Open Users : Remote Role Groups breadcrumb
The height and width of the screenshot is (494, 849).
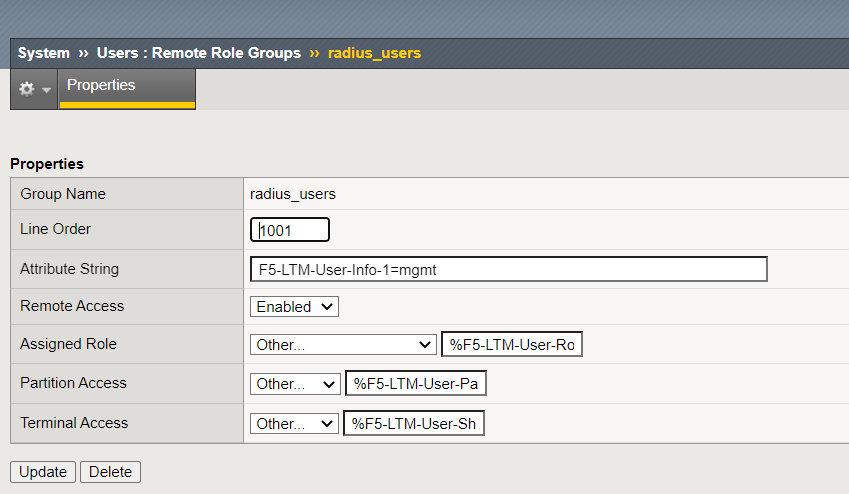pos(198,53)
